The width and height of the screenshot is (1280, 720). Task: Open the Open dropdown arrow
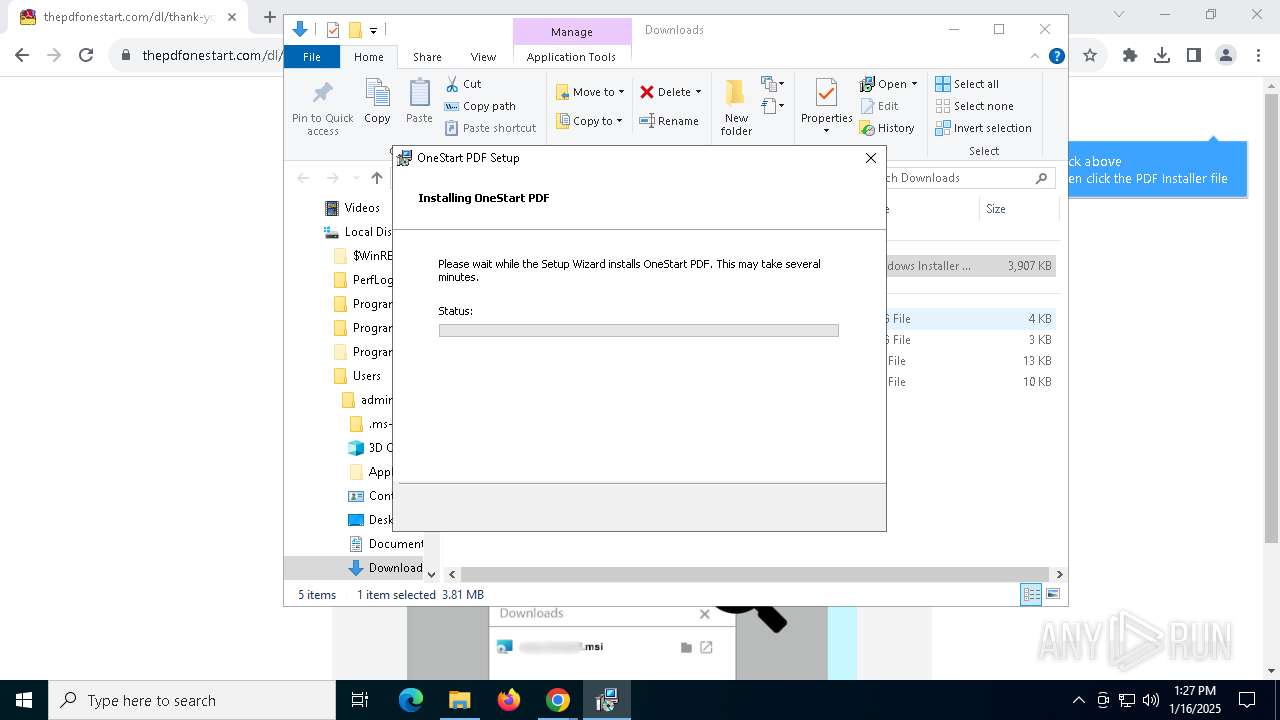914,84
